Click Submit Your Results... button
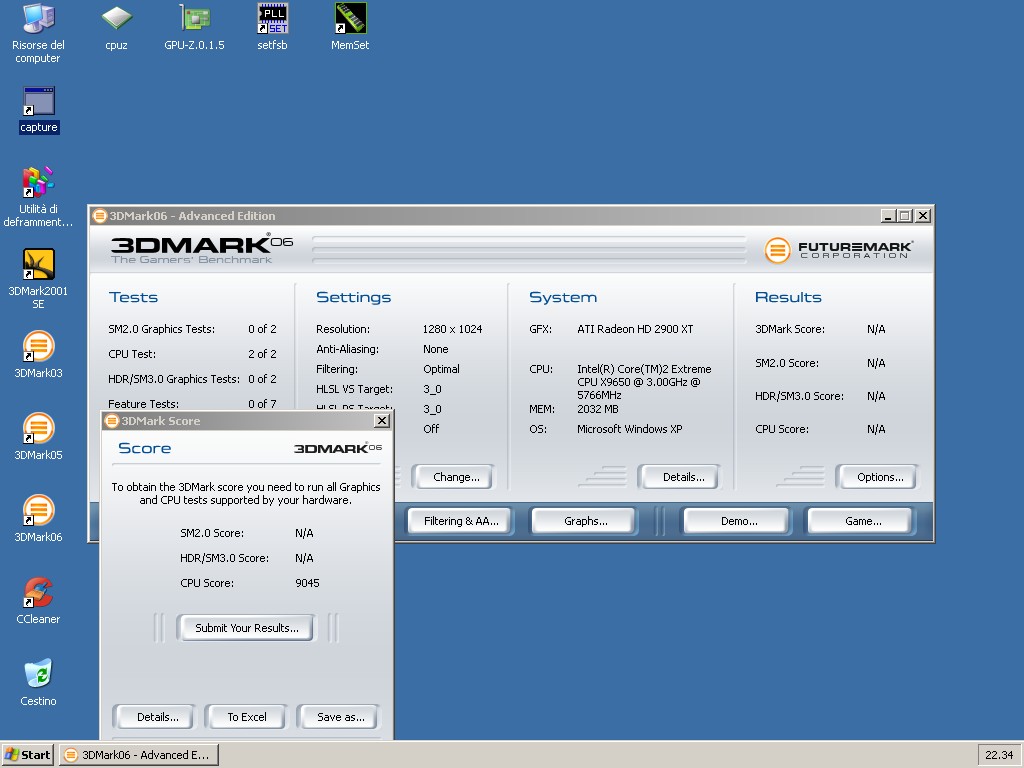This screenshot has height=768, width=1024. click(246, 628)
